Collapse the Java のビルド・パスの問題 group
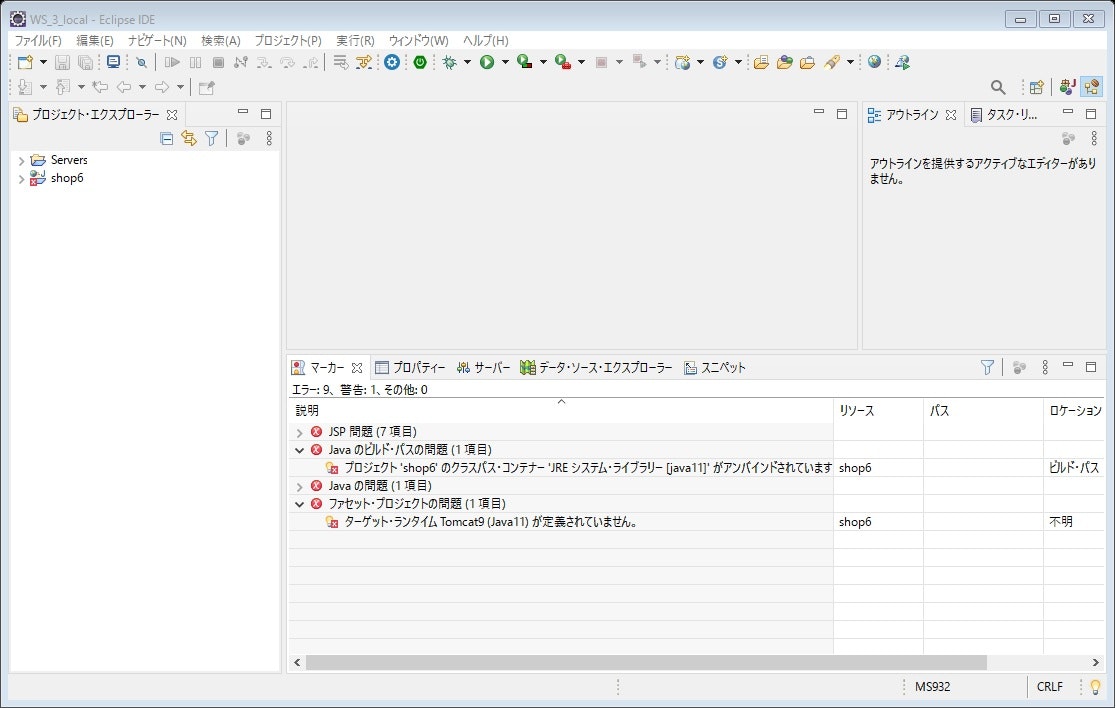Screen dimensions: 1116x708 click(300, 450)
